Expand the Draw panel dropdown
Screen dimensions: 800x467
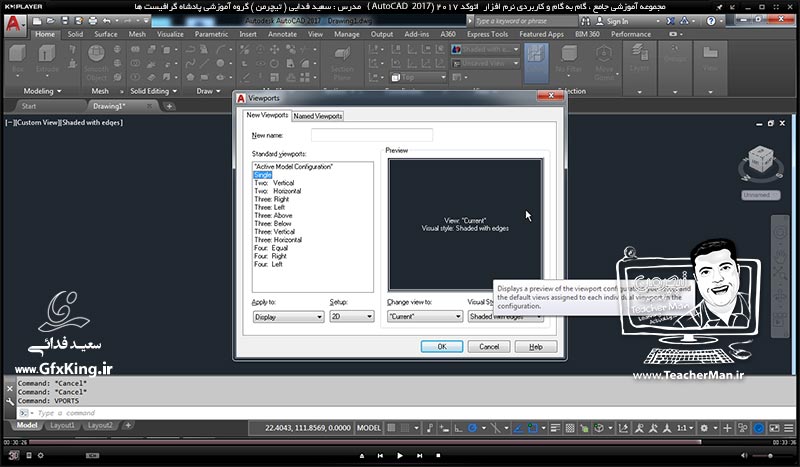pos(208,91)
